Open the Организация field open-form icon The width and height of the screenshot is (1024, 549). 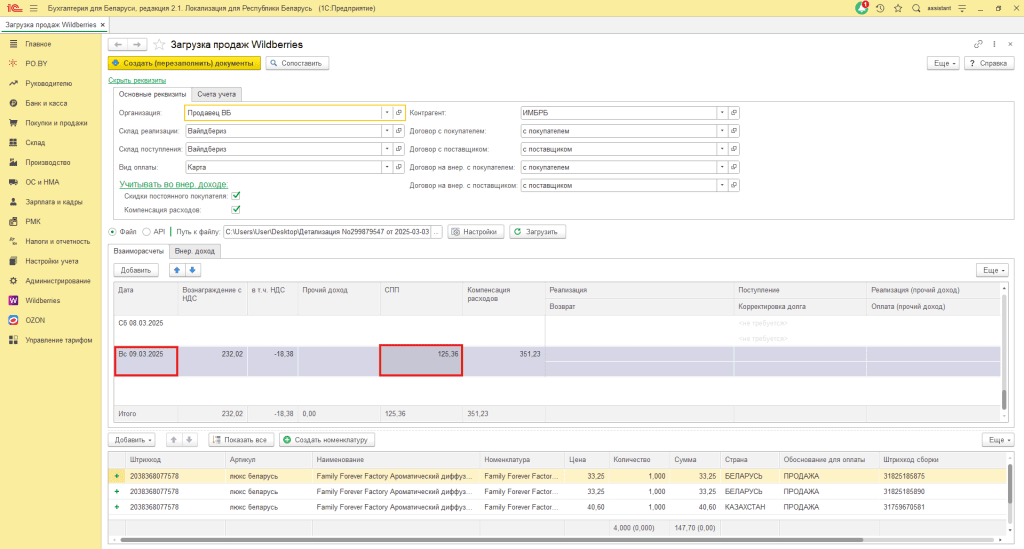398,113
